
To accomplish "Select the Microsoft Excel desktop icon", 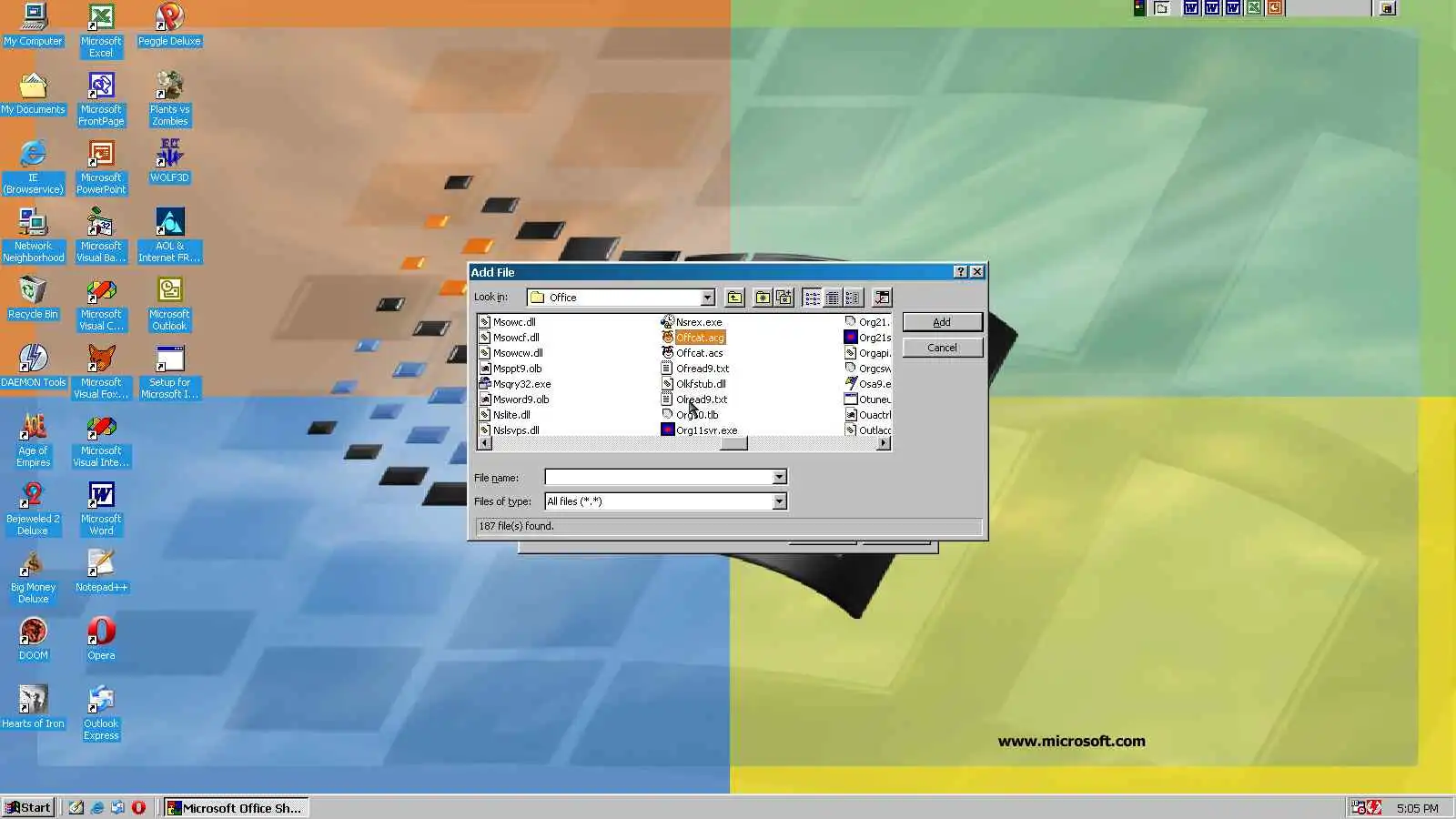I will coord(101,31).
